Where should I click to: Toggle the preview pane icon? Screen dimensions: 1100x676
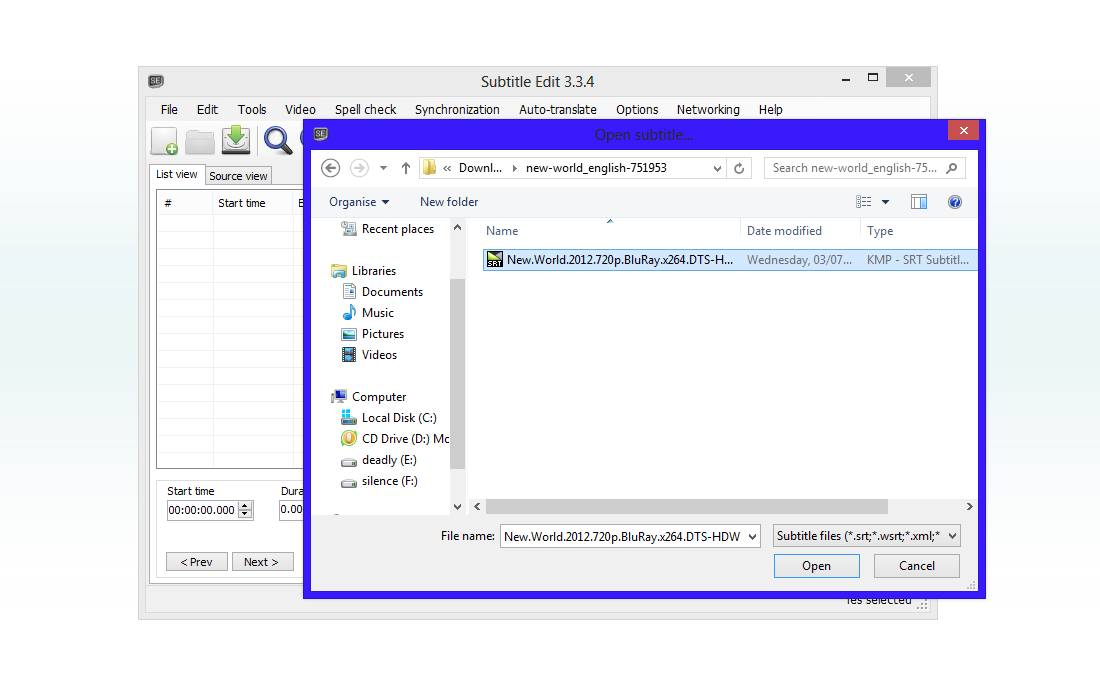[x=918, y=202]
